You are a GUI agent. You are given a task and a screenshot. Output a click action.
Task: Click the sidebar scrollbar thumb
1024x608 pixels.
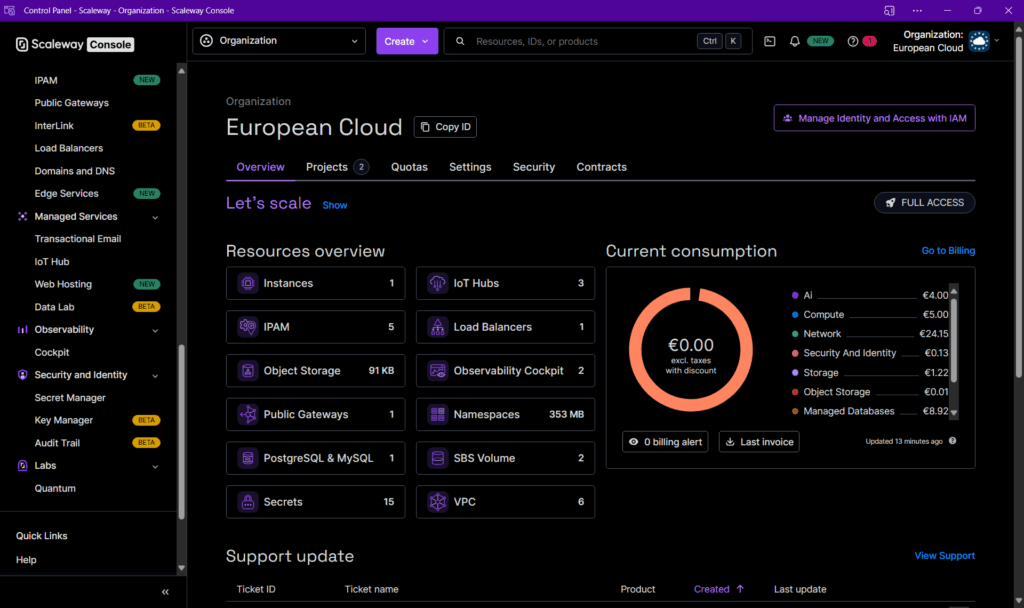(x=182, y=432)
